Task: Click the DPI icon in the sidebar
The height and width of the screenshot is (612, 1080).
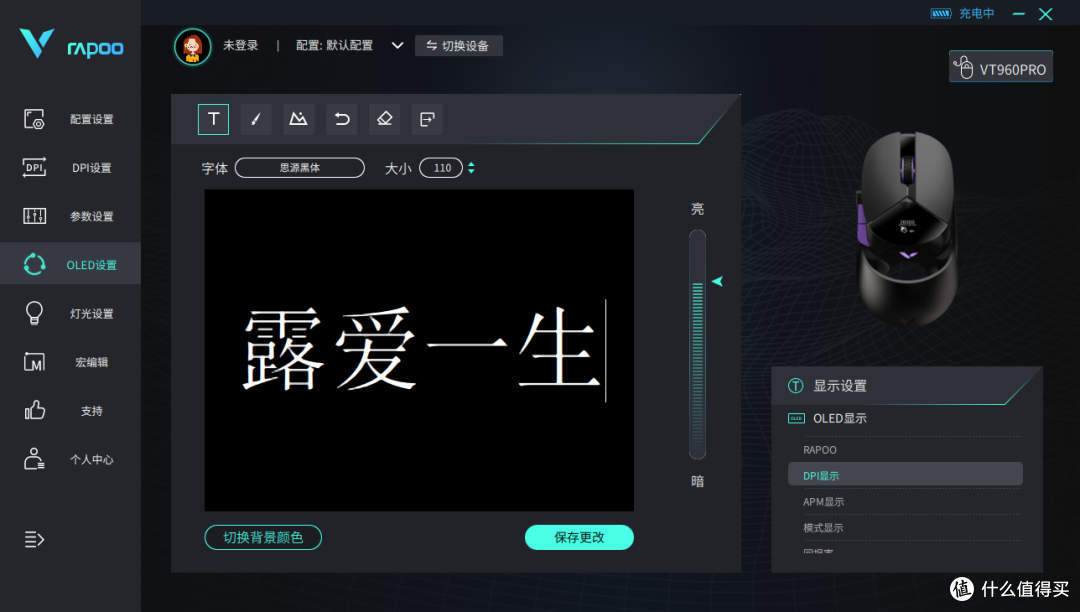Action: point(34,167)
